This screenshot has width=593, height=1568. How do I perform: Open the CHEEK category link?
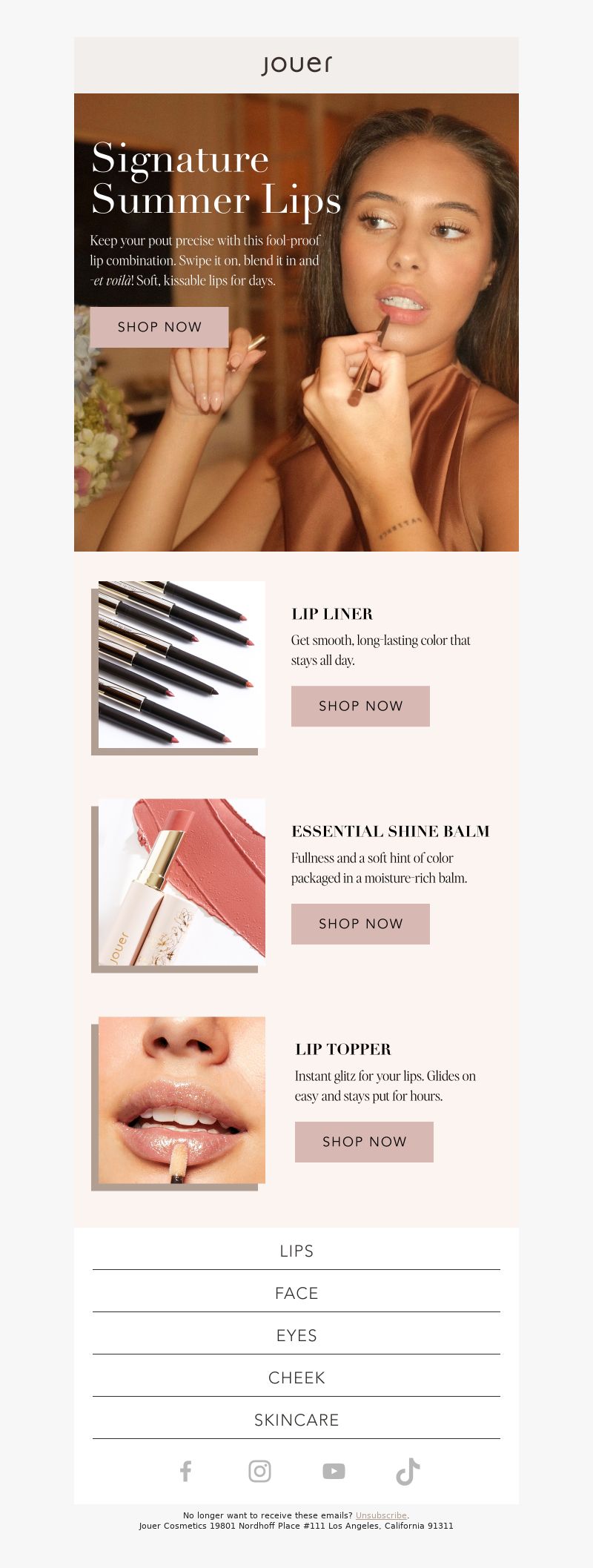[296, 1377]
